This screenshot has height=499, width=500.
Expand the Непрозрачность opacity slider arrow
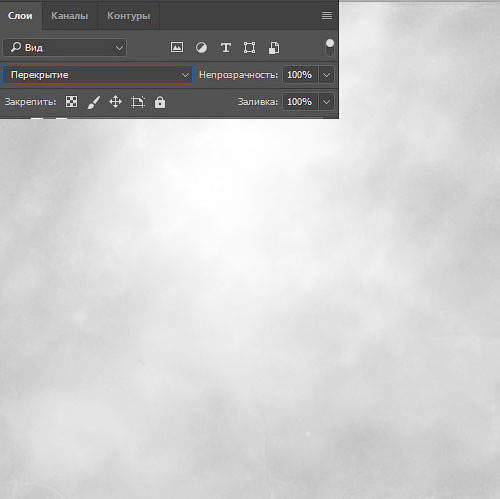[x=326, y=75]
